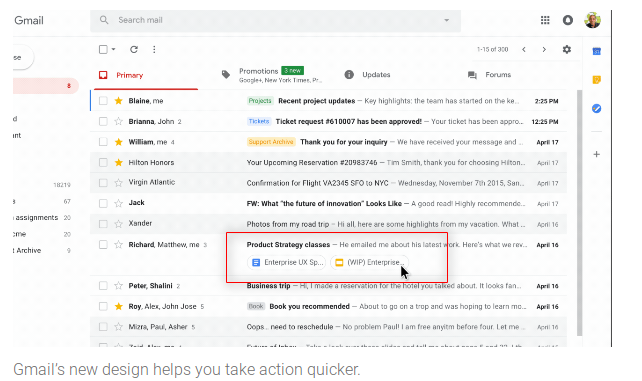Click the Support Archive label tag
Image resolution: width=642 pixels, height=381 pixels.
[271, 142]
